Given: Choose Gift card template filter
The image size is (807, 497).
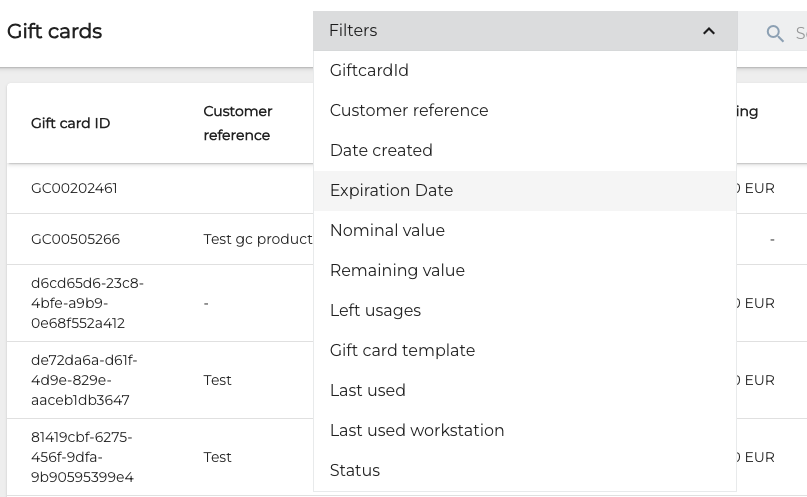Looking at the screenshot, I should [402, 351].
